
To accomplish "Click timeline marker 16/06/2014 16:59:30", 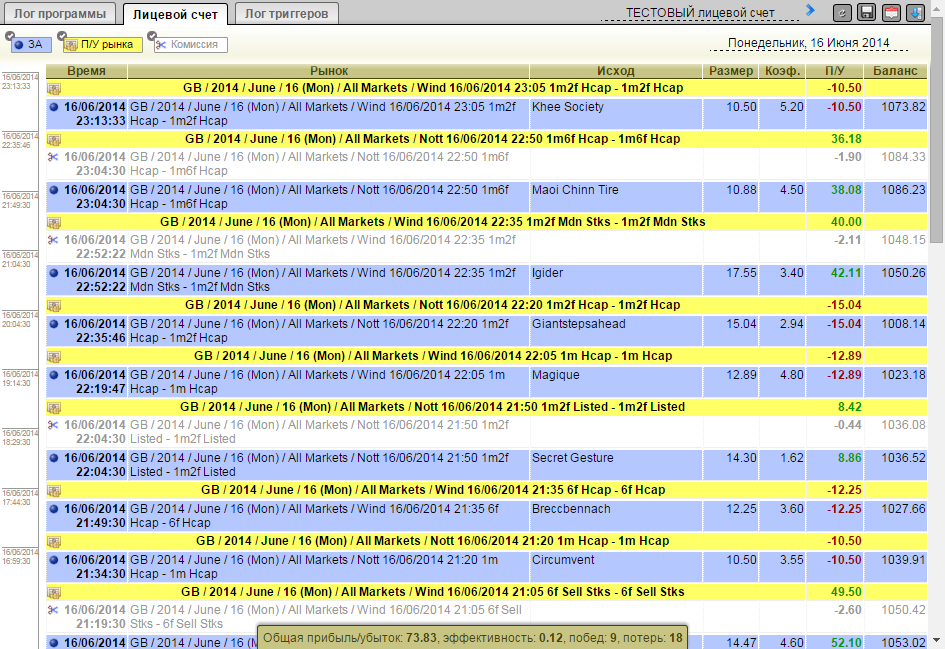I will pos(20,556).
